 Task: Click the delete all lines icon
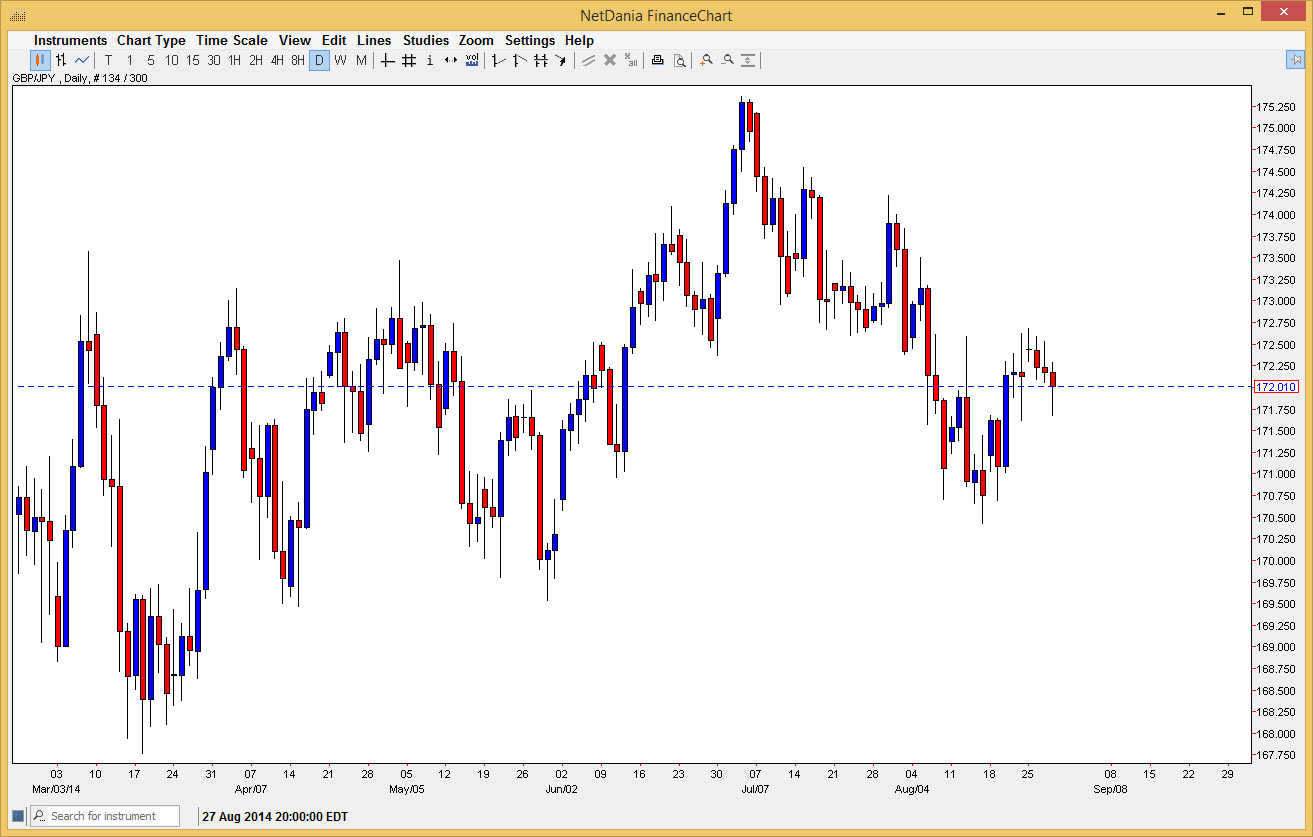tap(631, 61)
